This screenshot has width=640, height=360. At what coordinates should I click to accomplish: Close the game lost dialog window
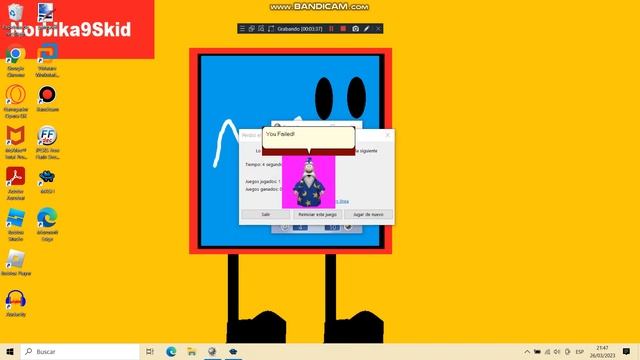388,135
